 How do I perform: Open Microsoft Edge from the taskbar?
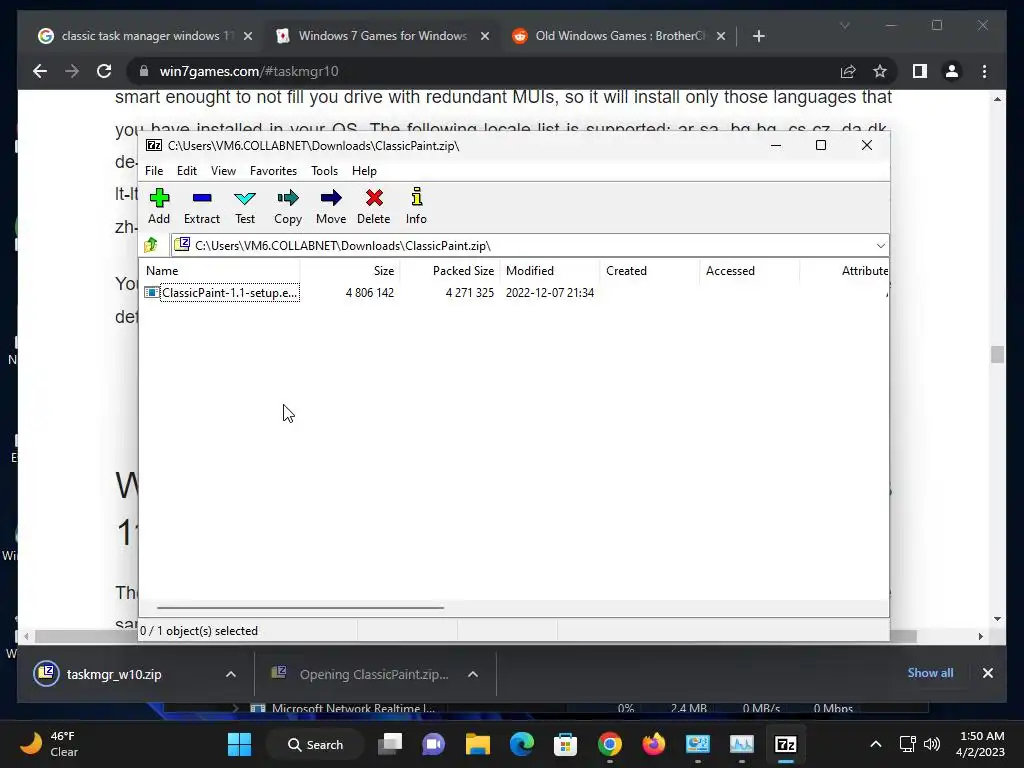(521, 744)
